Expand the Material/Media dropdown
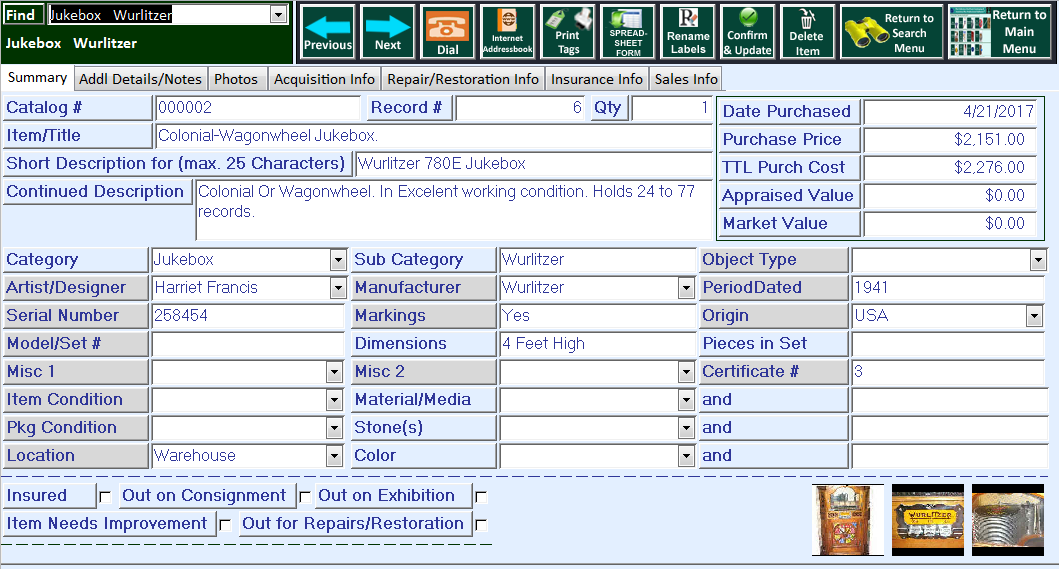 686,400
